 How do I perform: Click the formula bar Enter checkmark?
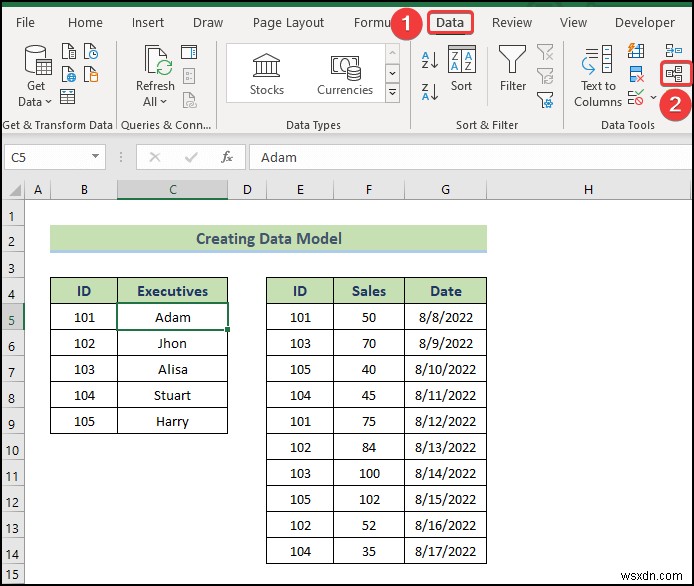point(191,157)
